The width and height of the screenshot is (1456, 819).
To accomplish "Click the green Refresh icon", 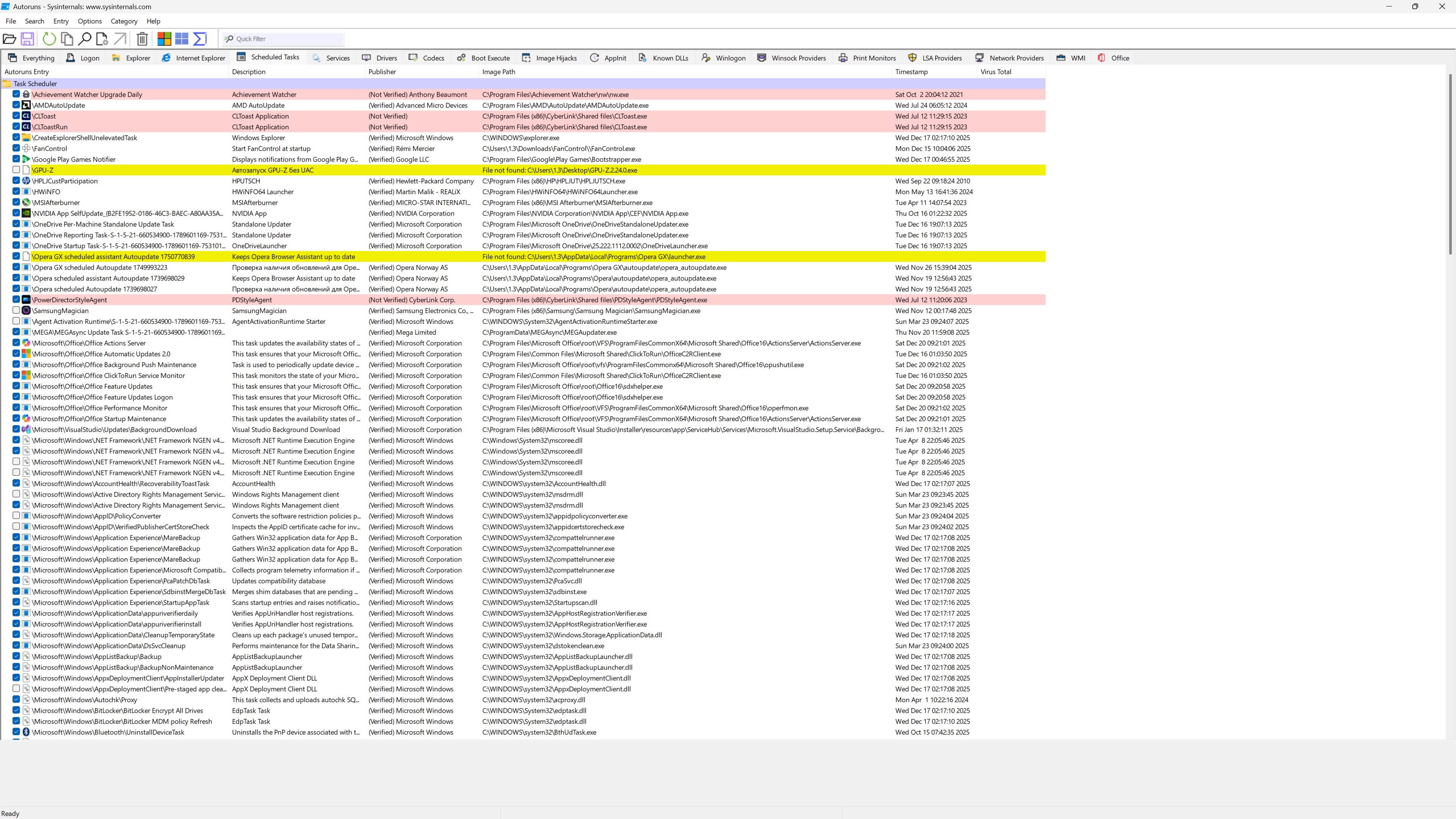I will click(49, 39).
